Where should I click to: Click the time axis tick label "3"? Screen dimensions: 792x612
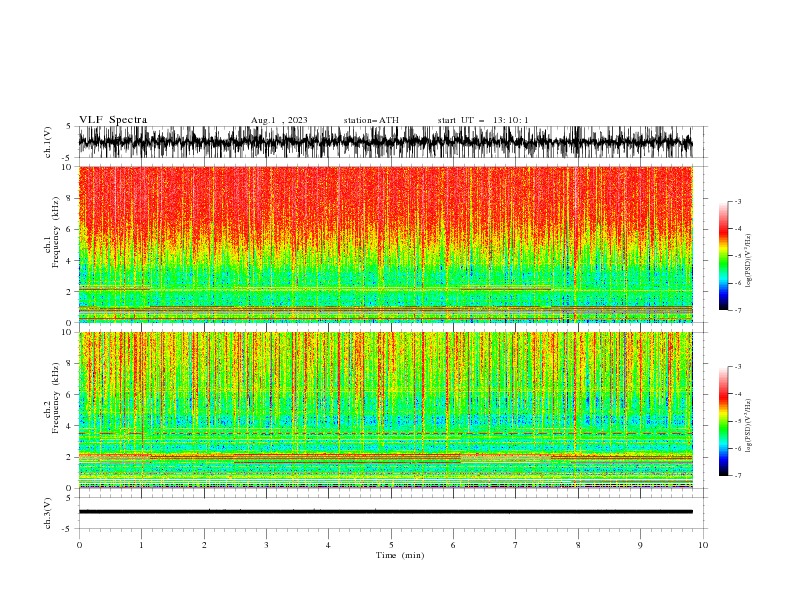point(266,545)
